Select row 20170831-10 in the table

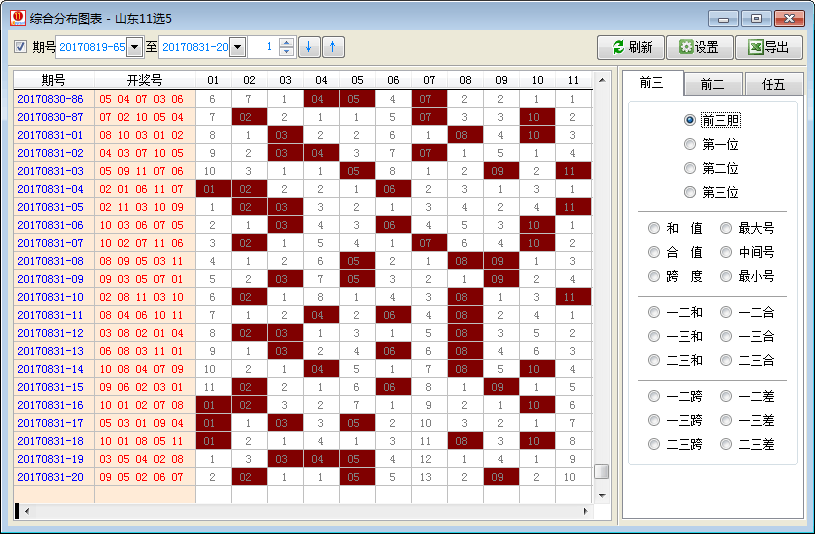[x=50, y=297]
